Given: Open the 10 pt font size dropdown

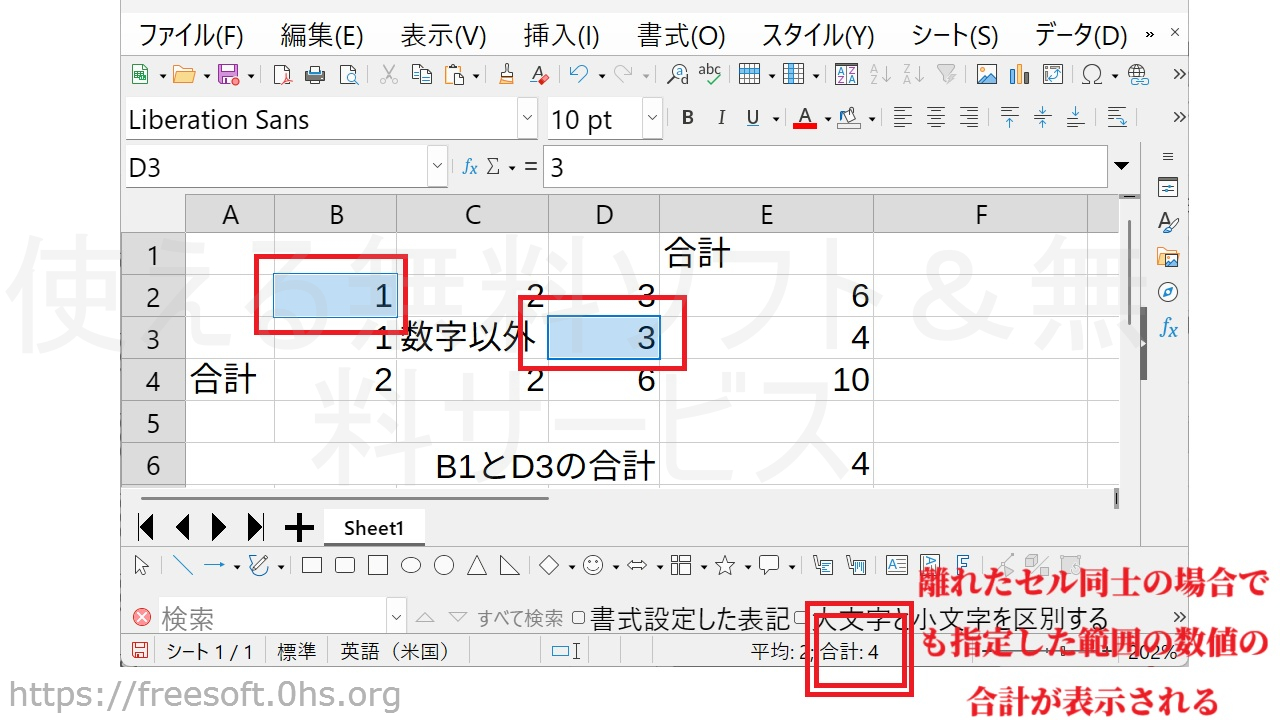Looking at the screenshot, I should (x=652, y=119).
